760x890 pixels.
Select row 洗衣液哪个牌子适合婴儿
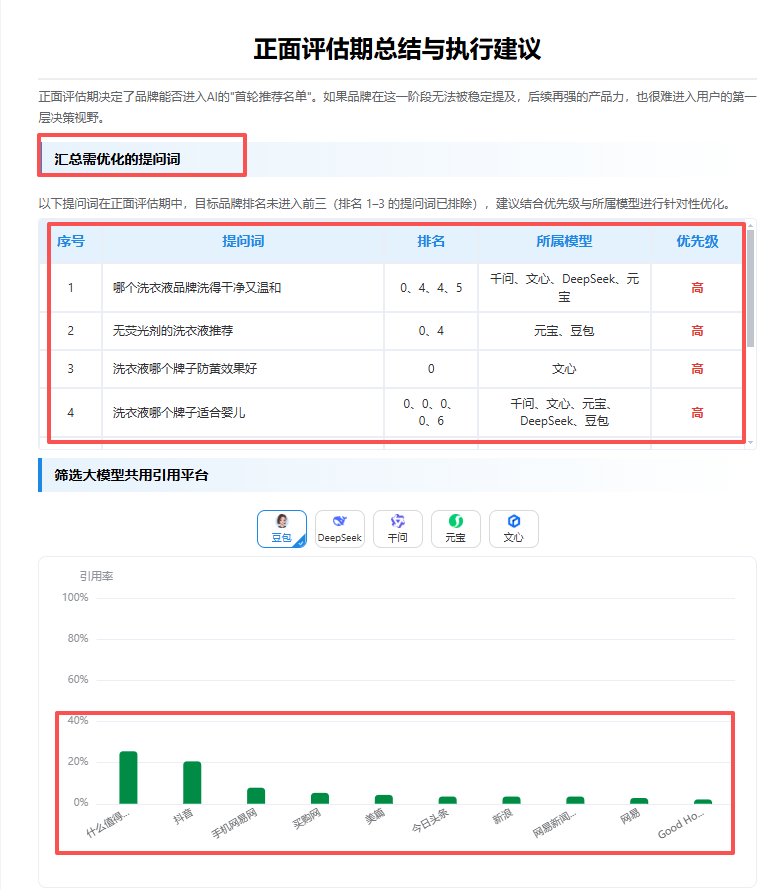[391, 413]
